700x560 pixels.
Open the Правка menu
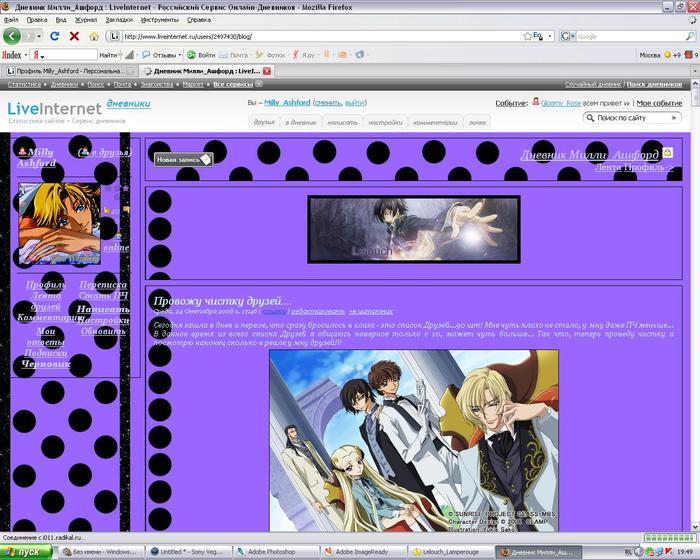click(37, 20)
